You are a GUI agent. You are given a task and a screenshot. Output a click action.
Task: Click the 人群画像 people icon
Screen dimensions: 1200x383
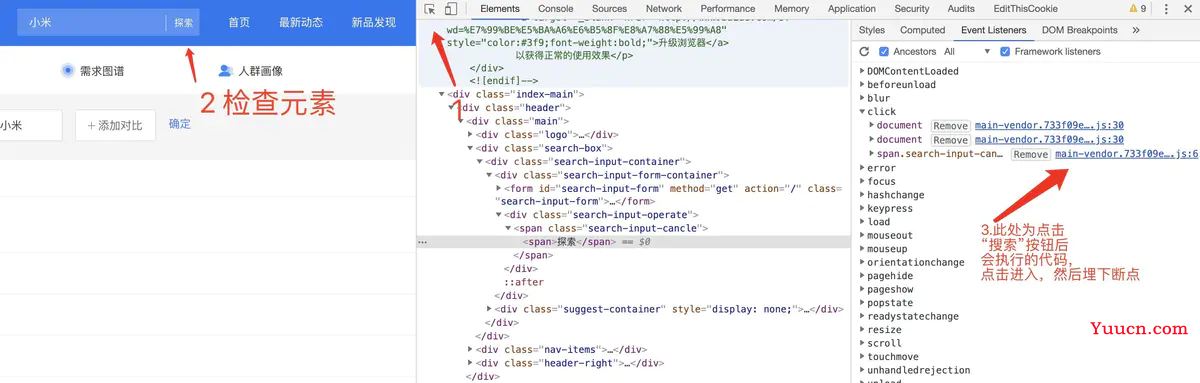pos(226,71)
